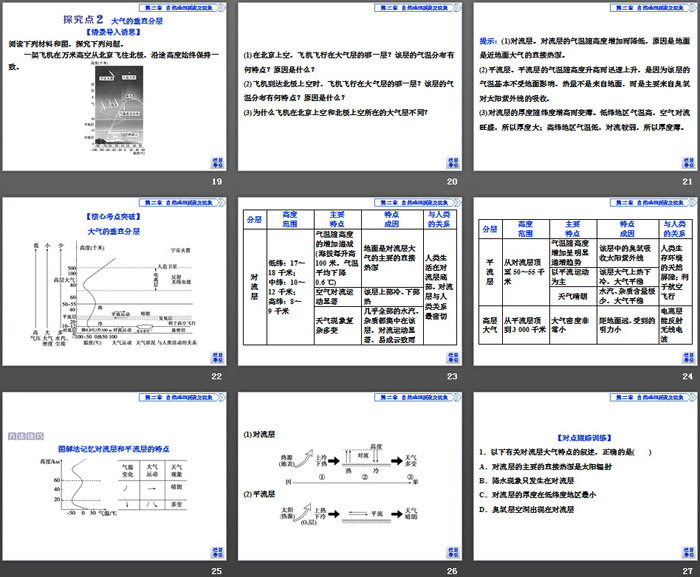
Task: Click navigation icon in slide 26 corner
Action: tap(453, 552)
